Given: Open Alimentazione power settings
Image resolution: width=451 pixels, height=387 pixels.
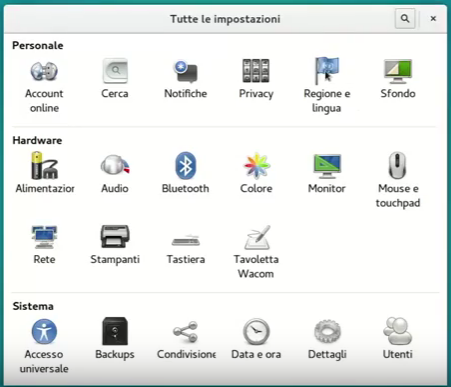Looking at the screenshot, I should pos(45,173).
